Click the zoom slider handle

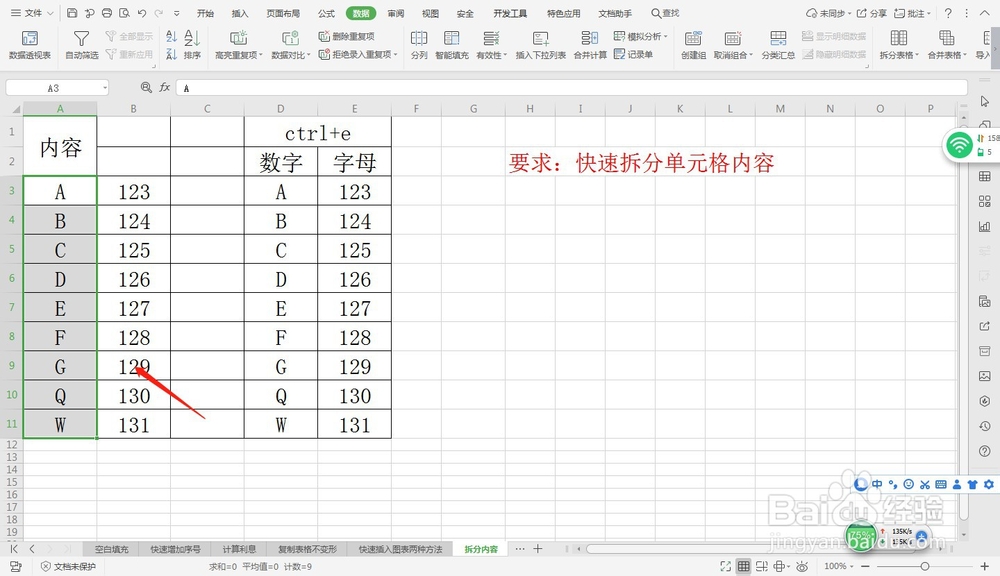point(925,566)
